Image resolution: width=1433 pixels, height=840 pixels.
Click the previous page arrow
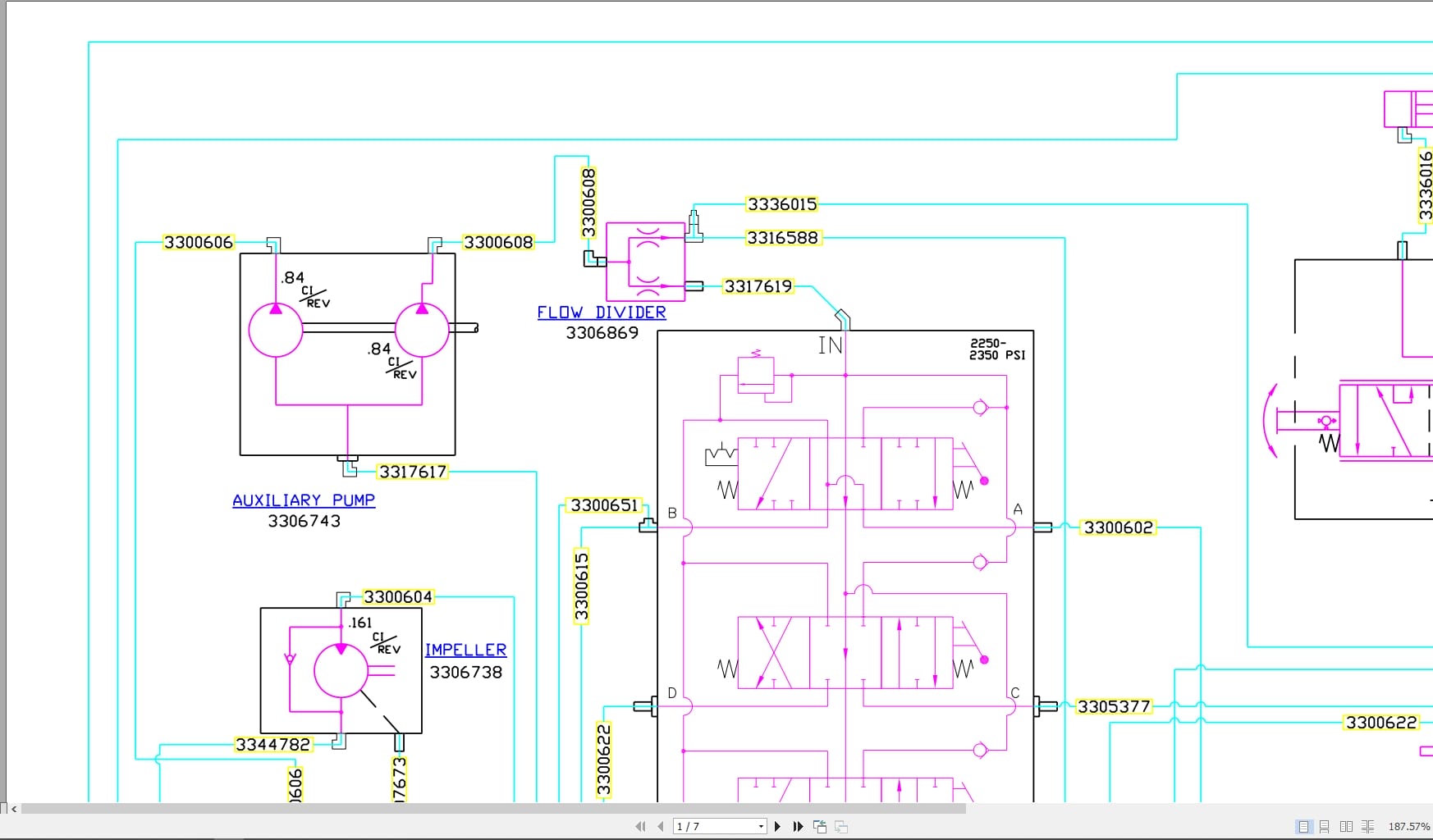(x=660, y=826)
